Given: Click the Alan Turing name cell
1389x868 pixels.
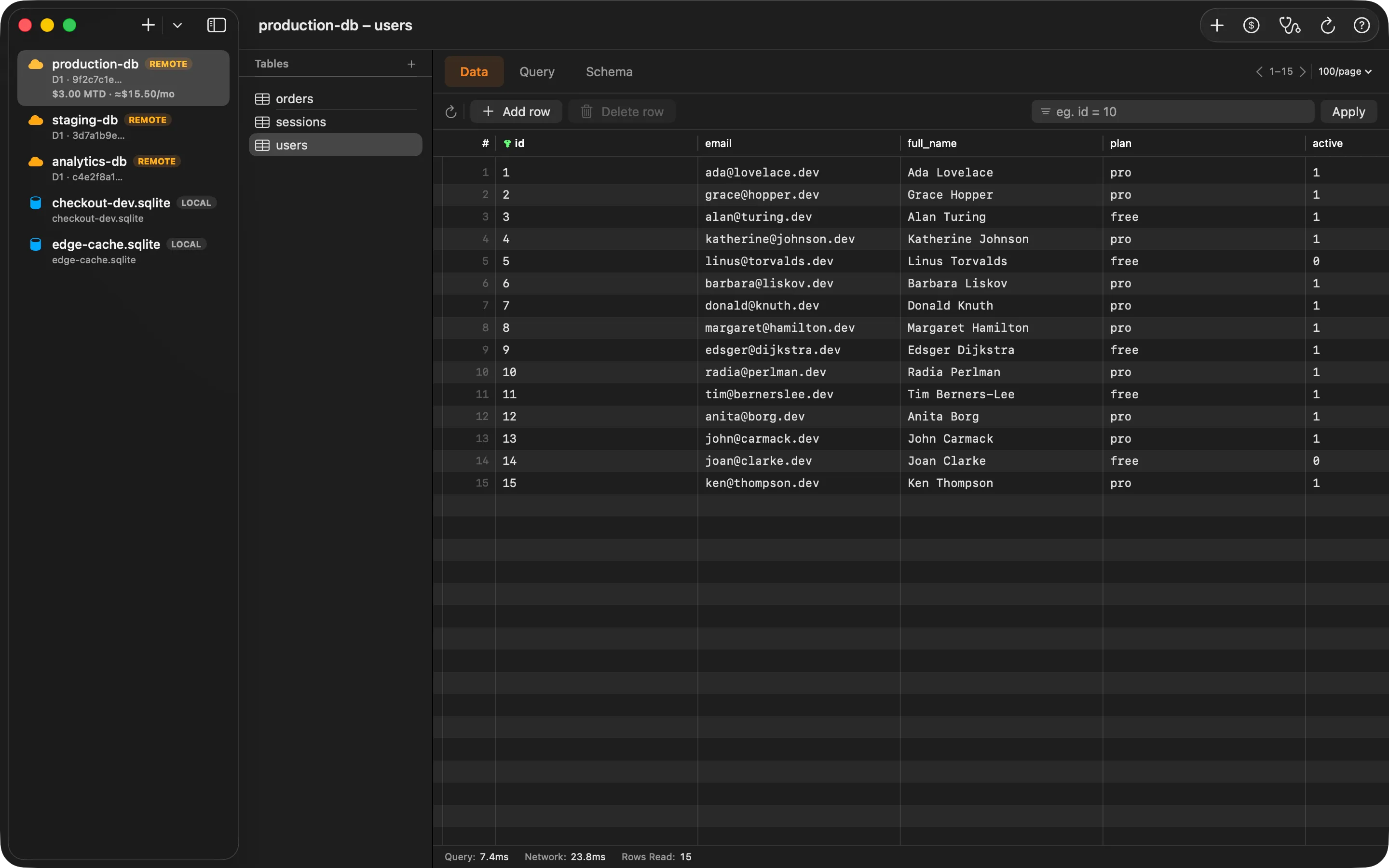Looking at the screenshot, I should [1001, 217].
